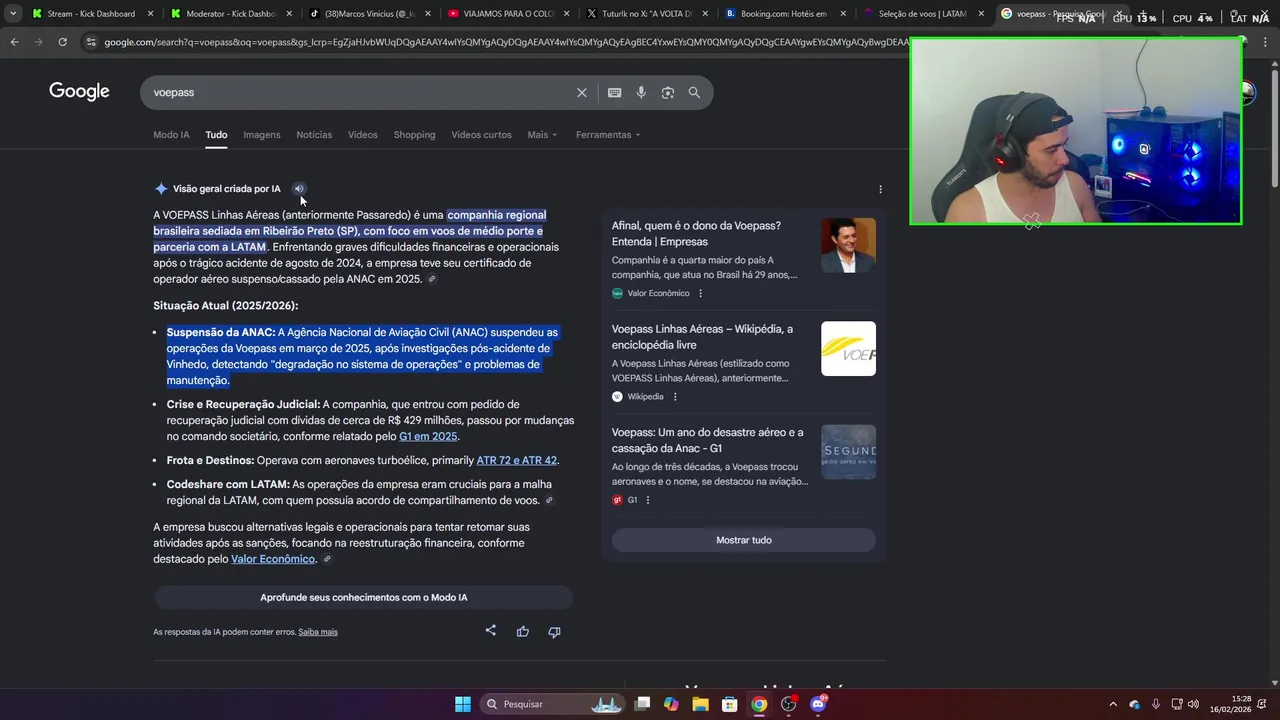The width and height of the screenshot is (1280, 720).
Task: Open source link icon after 'ANAC em 2025'
Action: click(x=432, y=279)
